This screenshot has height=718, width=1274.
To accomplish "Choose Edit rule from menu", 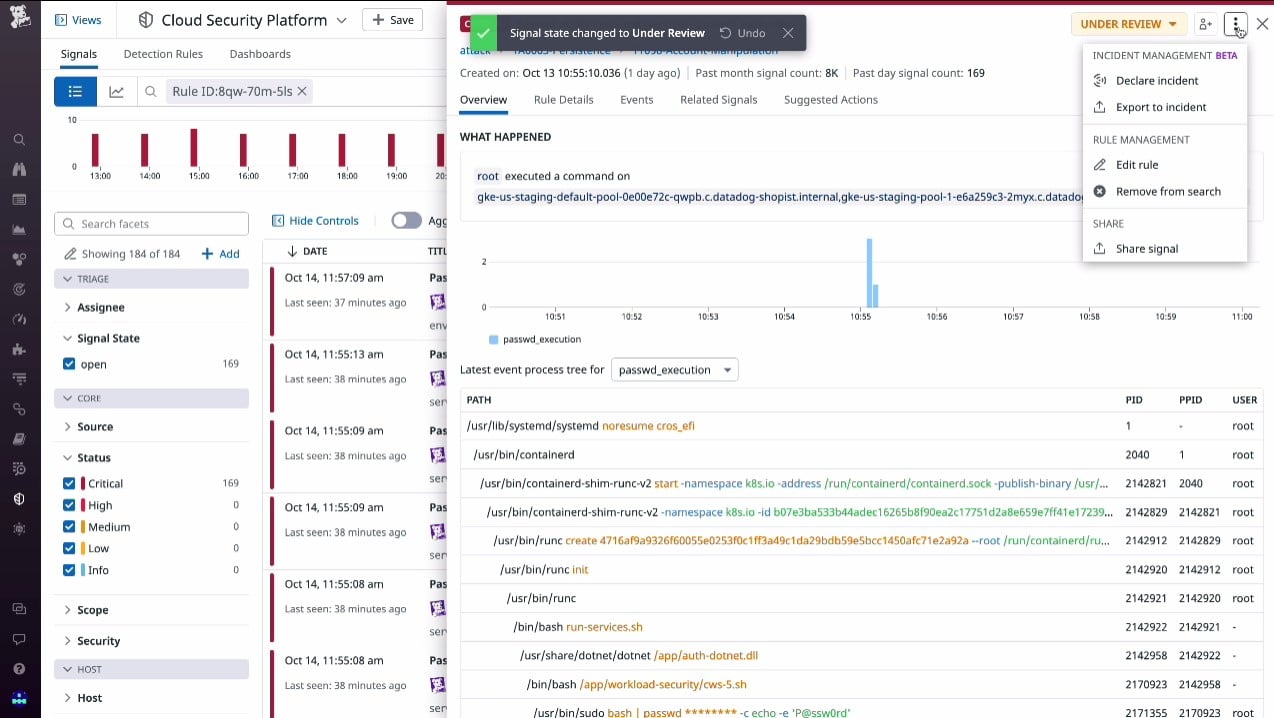I will point(1164,165).
